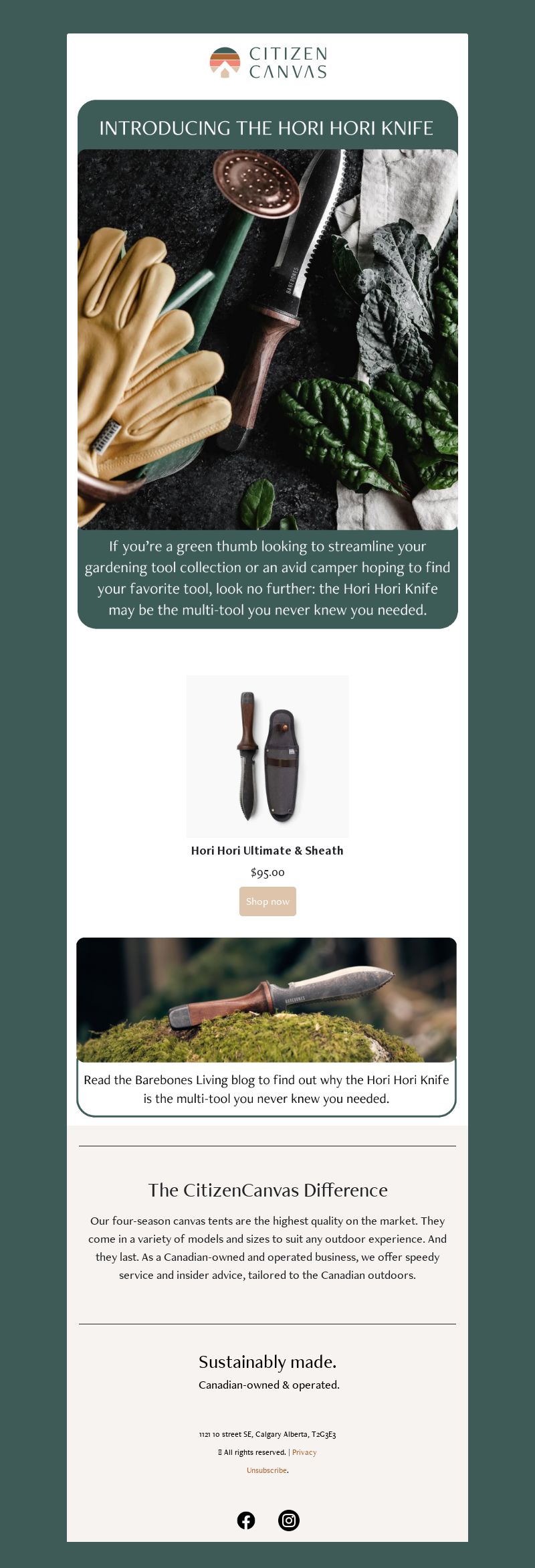Click the Shop now button

[267, 901]
